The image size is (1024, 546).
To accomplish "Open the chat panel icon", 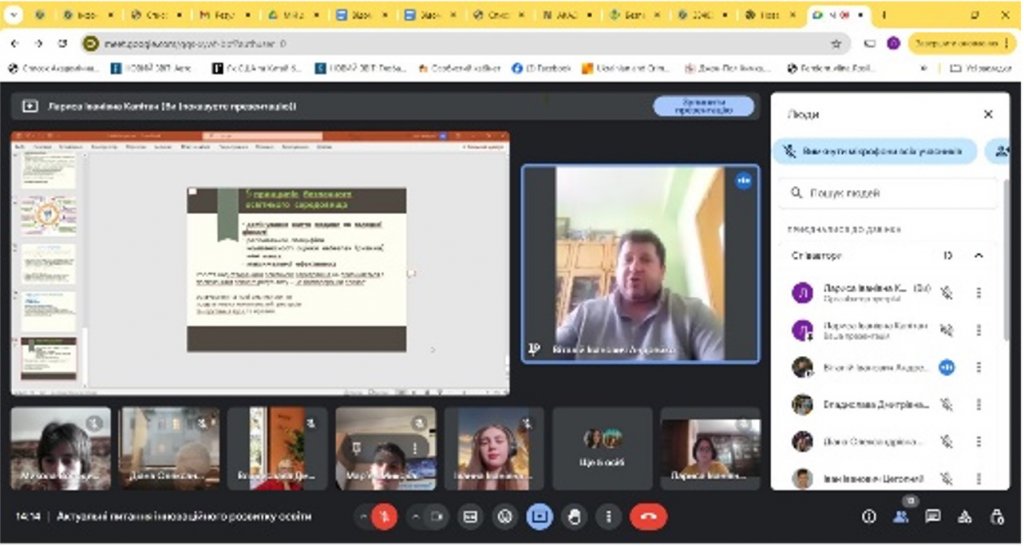I will (x=932, y=516).
